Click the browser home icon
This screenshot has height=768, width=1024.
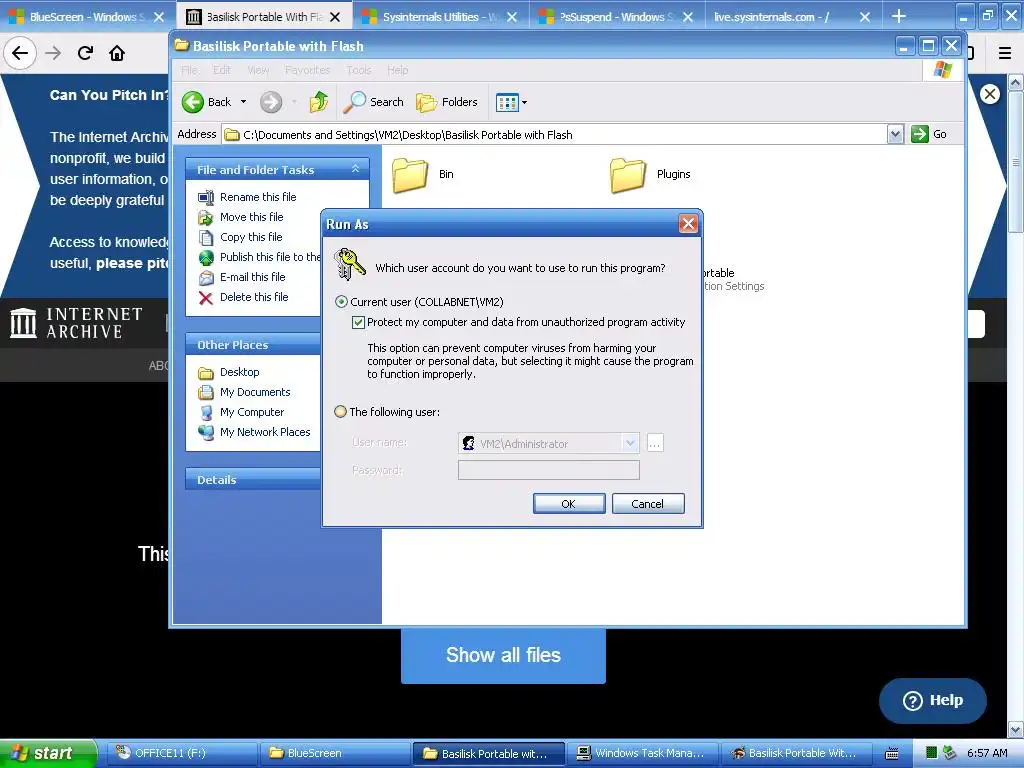click(117, 53)
